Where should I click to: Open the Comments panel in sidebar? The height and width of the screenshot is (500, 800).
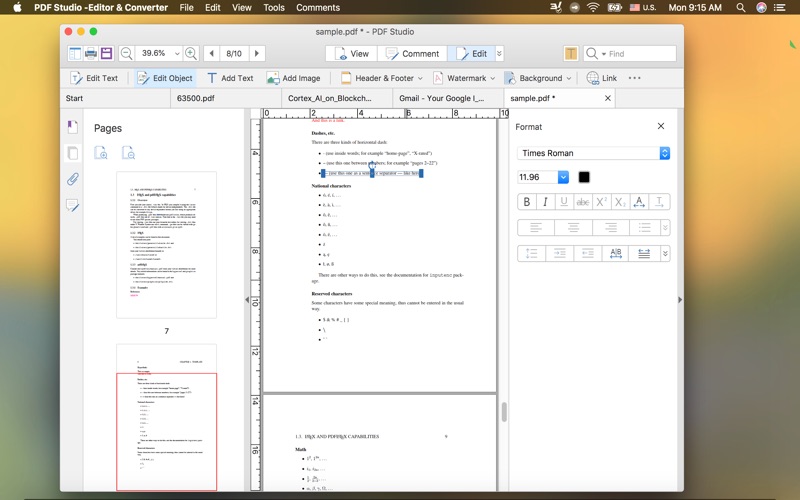point(72,206)
